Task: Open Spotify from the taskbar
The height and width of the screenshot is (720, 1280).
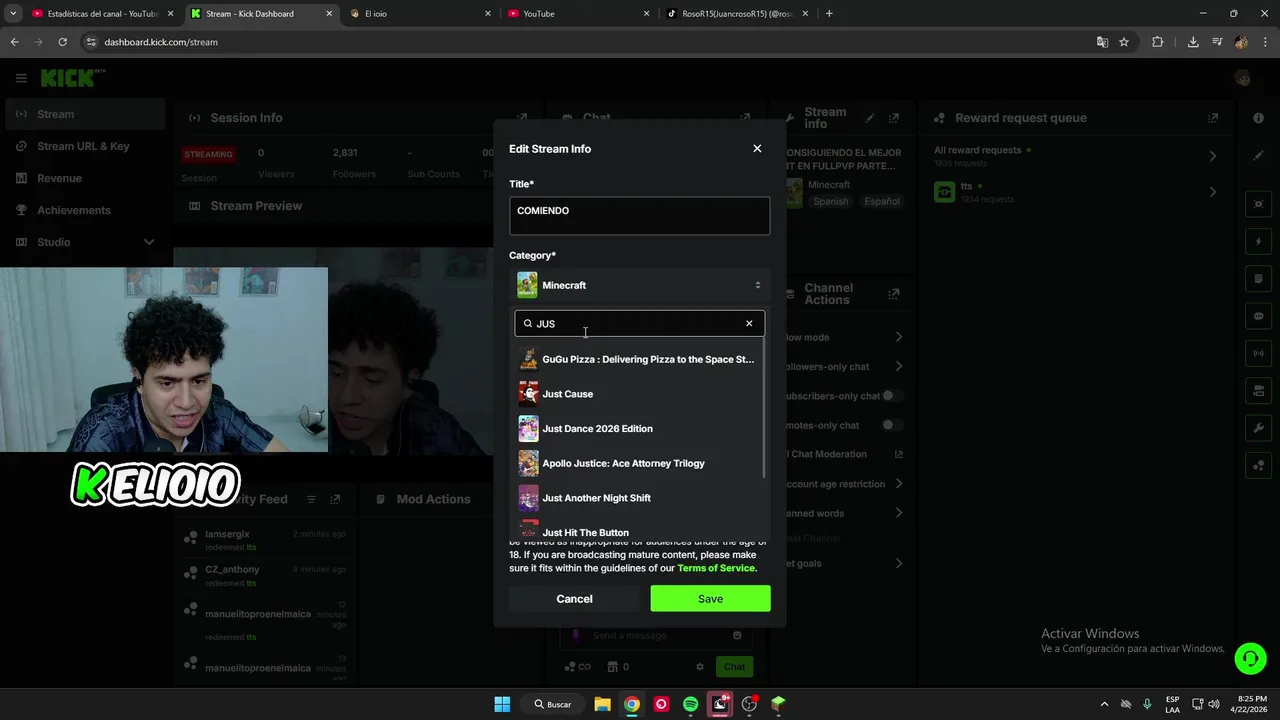Action: tap(690, 704)
